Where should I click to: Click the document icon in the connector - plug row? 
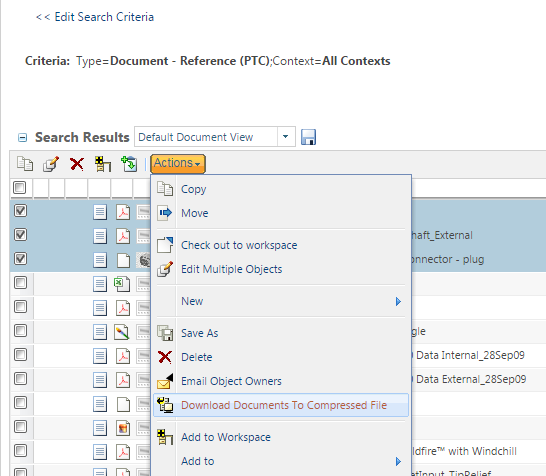point(100,260)
